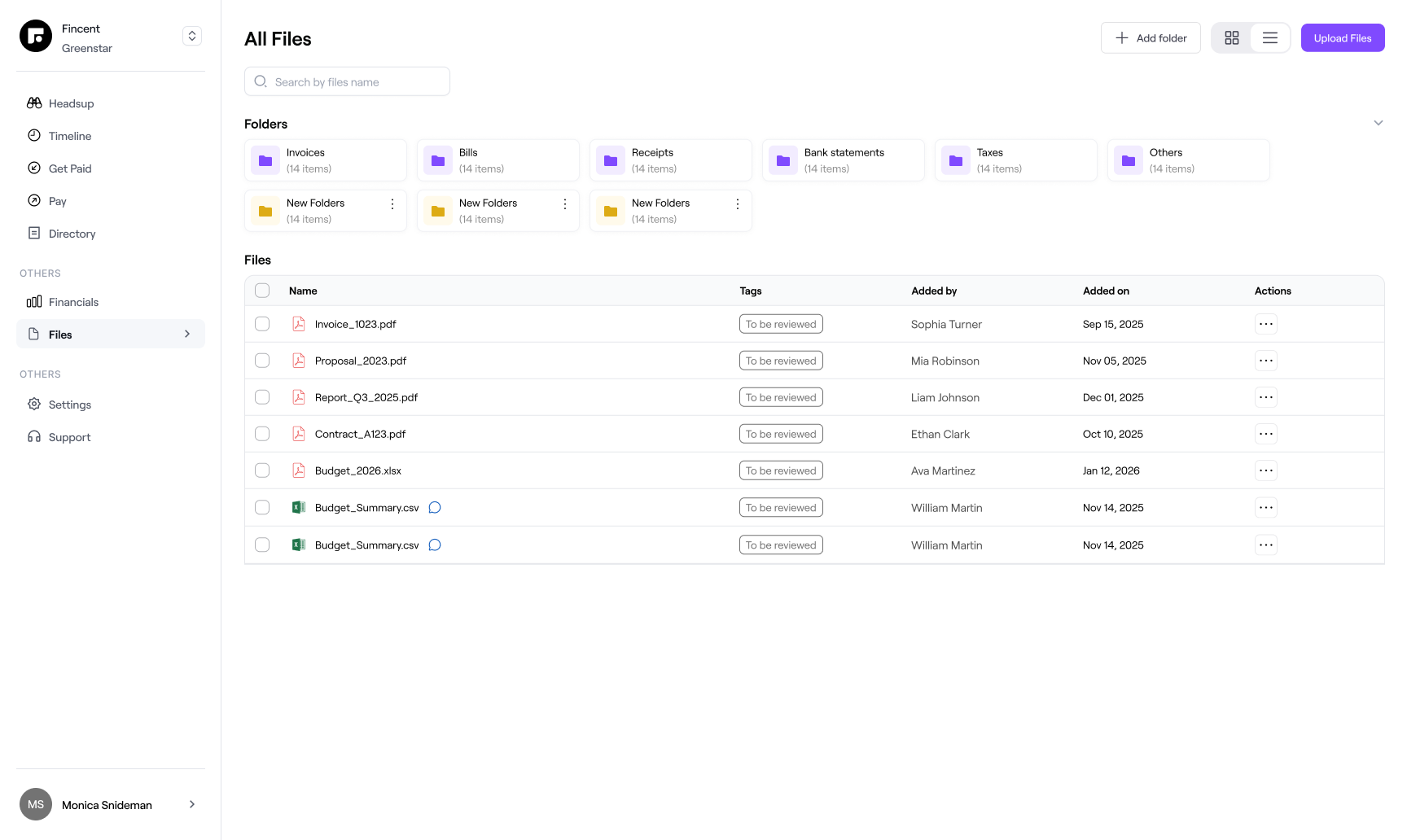Check the first Budget_Summary.csv checkbox
The height and width of the screenshot is (840, 1407).
[262, 507]
